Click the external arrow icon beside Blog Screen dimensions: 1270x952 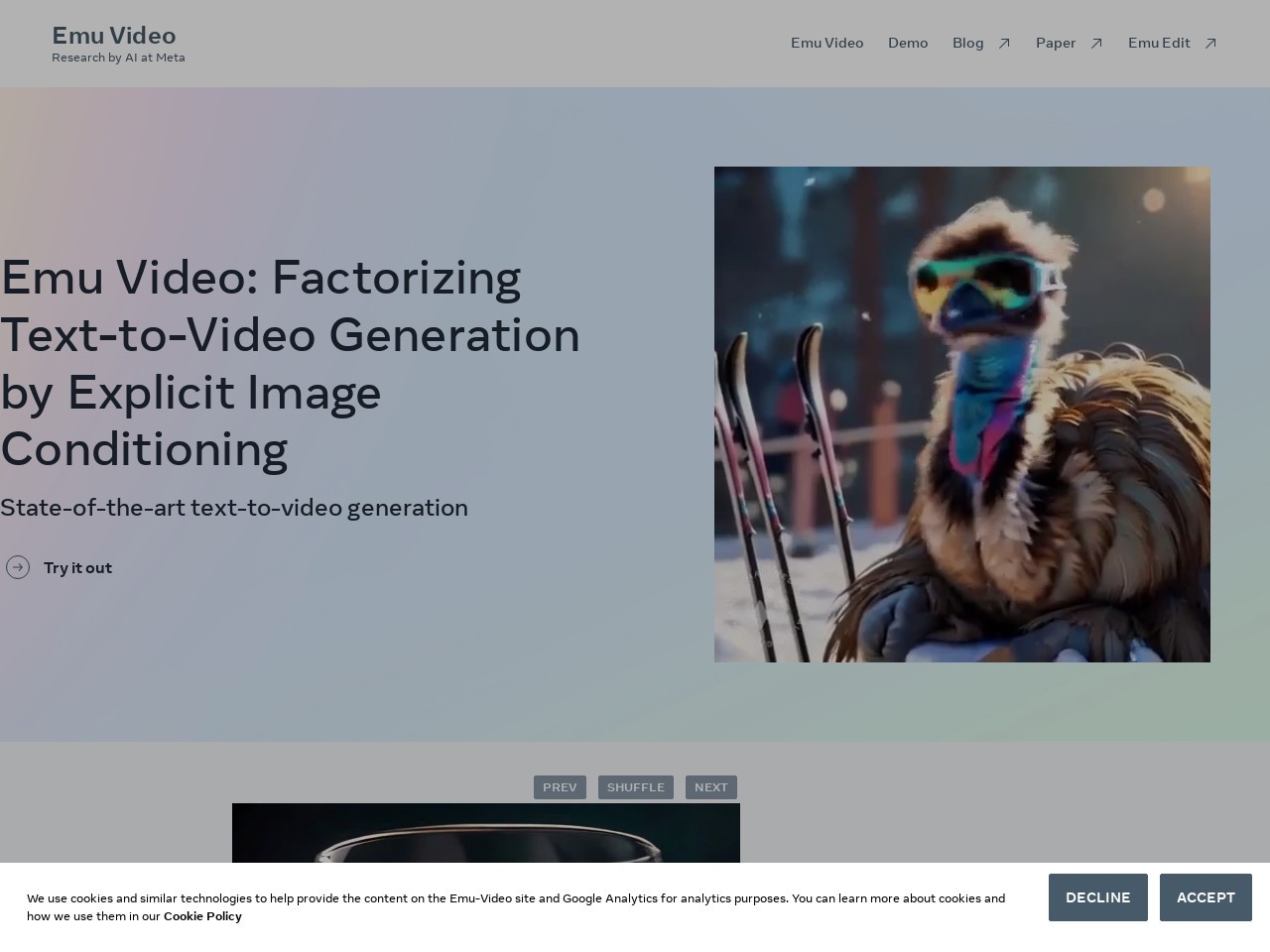1004,44
